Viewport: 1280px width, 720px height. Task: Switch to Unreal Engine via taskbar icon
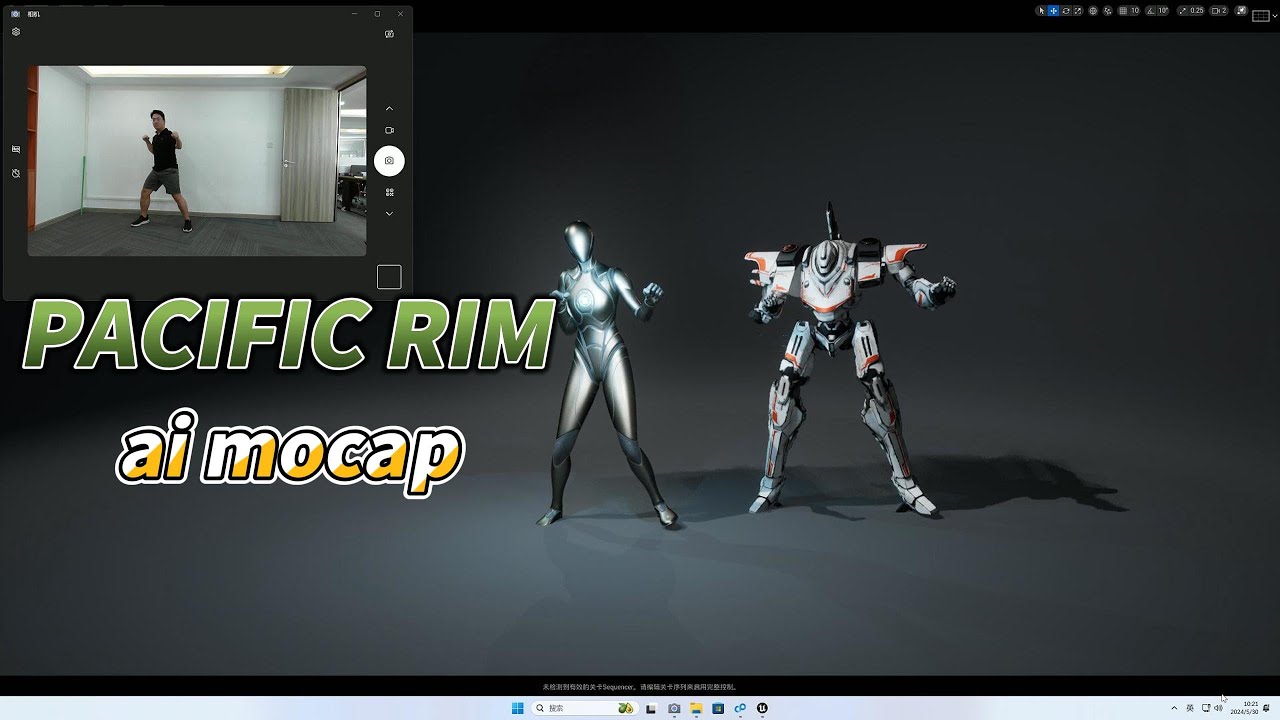point(762,708)
